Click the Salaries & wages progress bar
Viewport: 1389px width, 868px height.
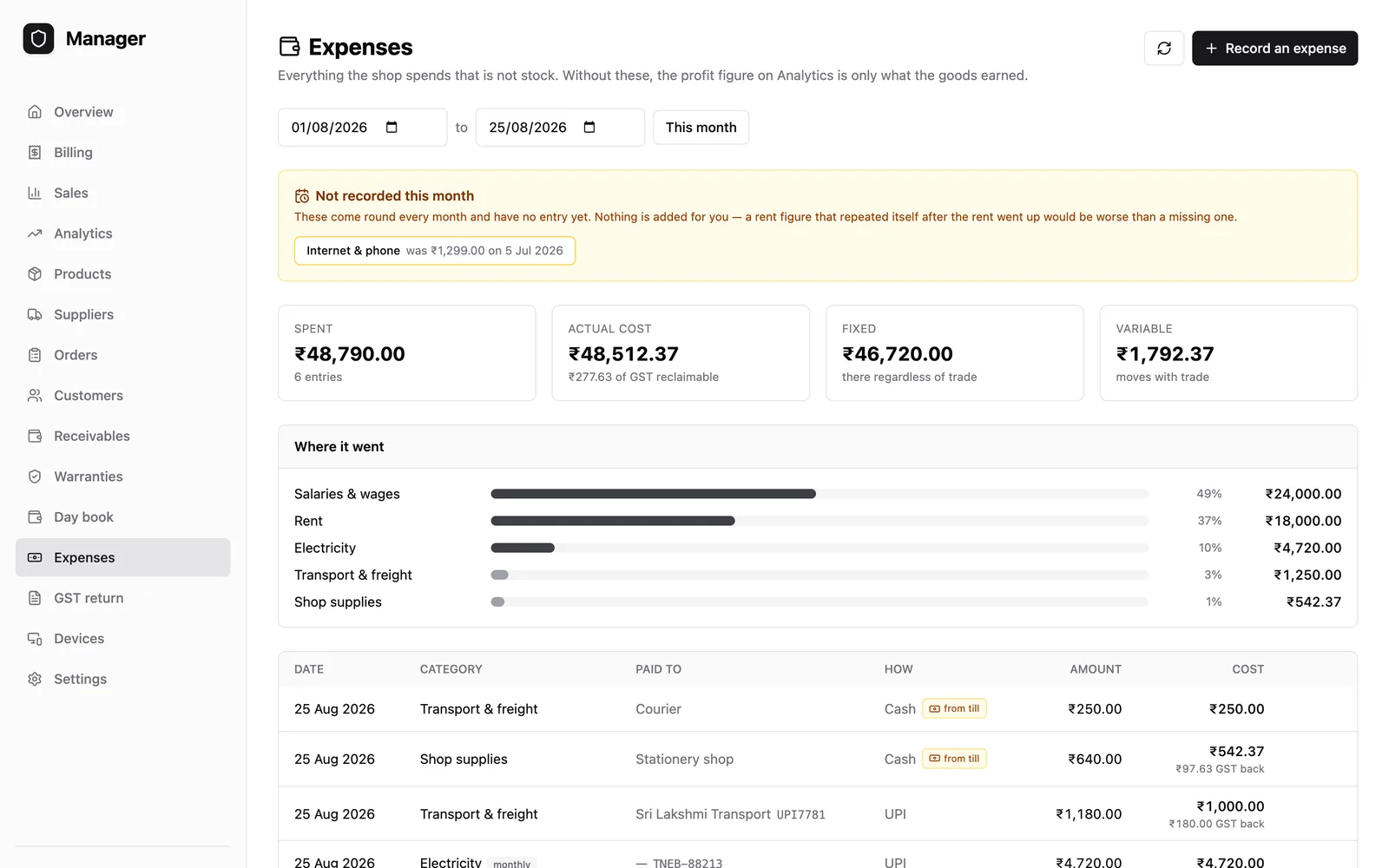[820, 494]
